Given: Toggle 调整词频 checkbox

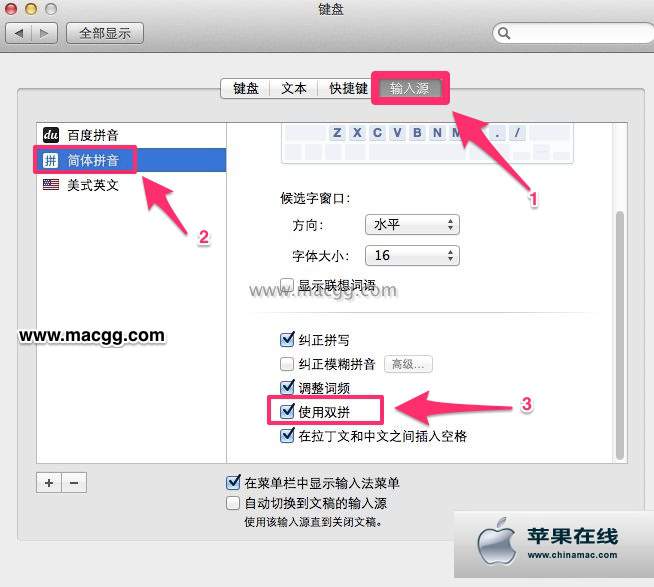Looking at the screenshot, I should point(287,388).
